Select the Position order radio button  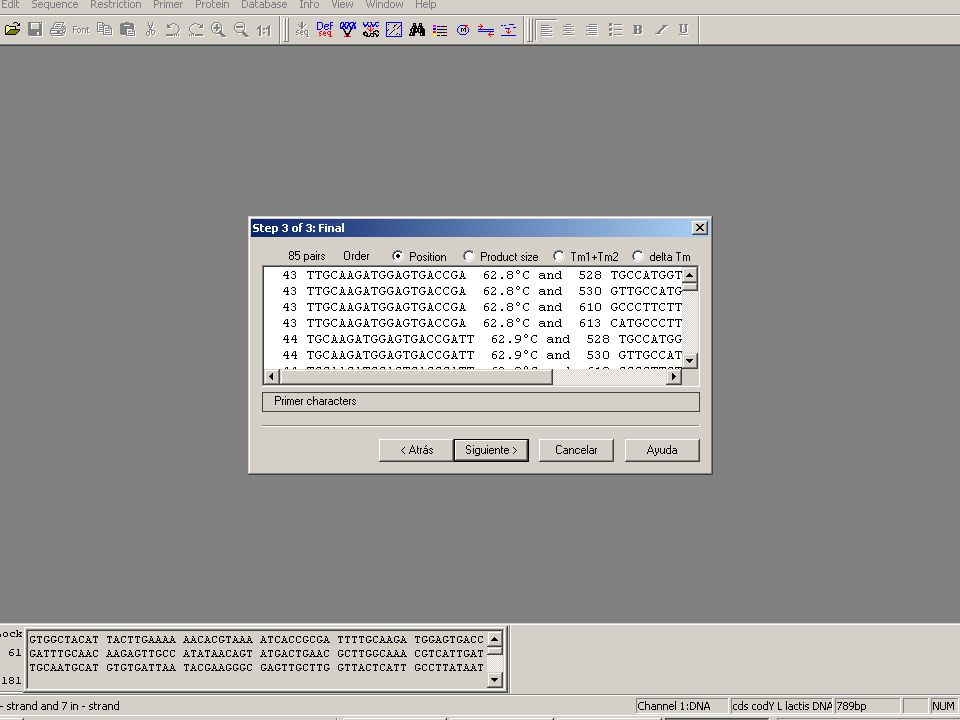pyautogui.click(x=397, y=256)
